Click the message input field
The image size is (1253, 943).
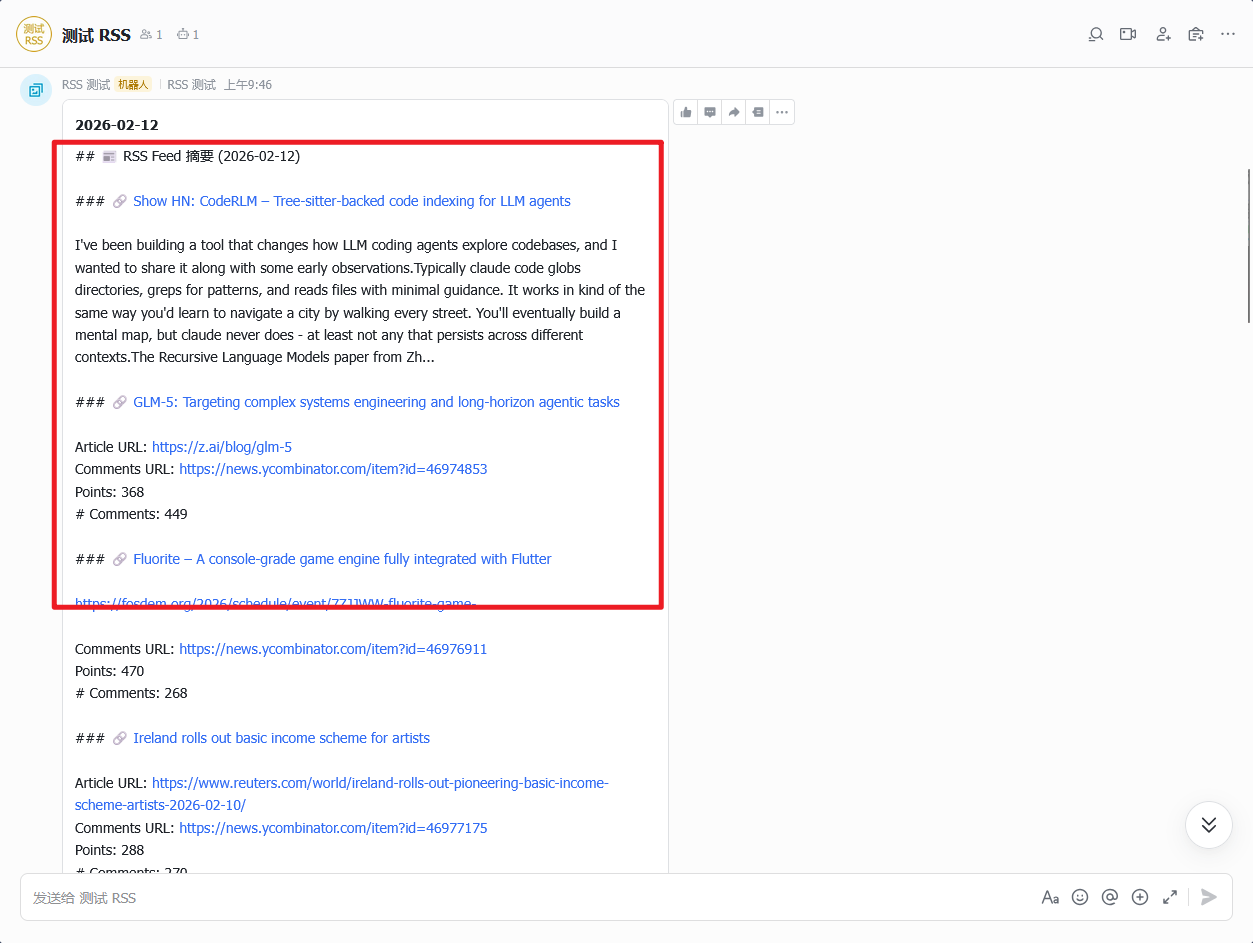[530, 897]
